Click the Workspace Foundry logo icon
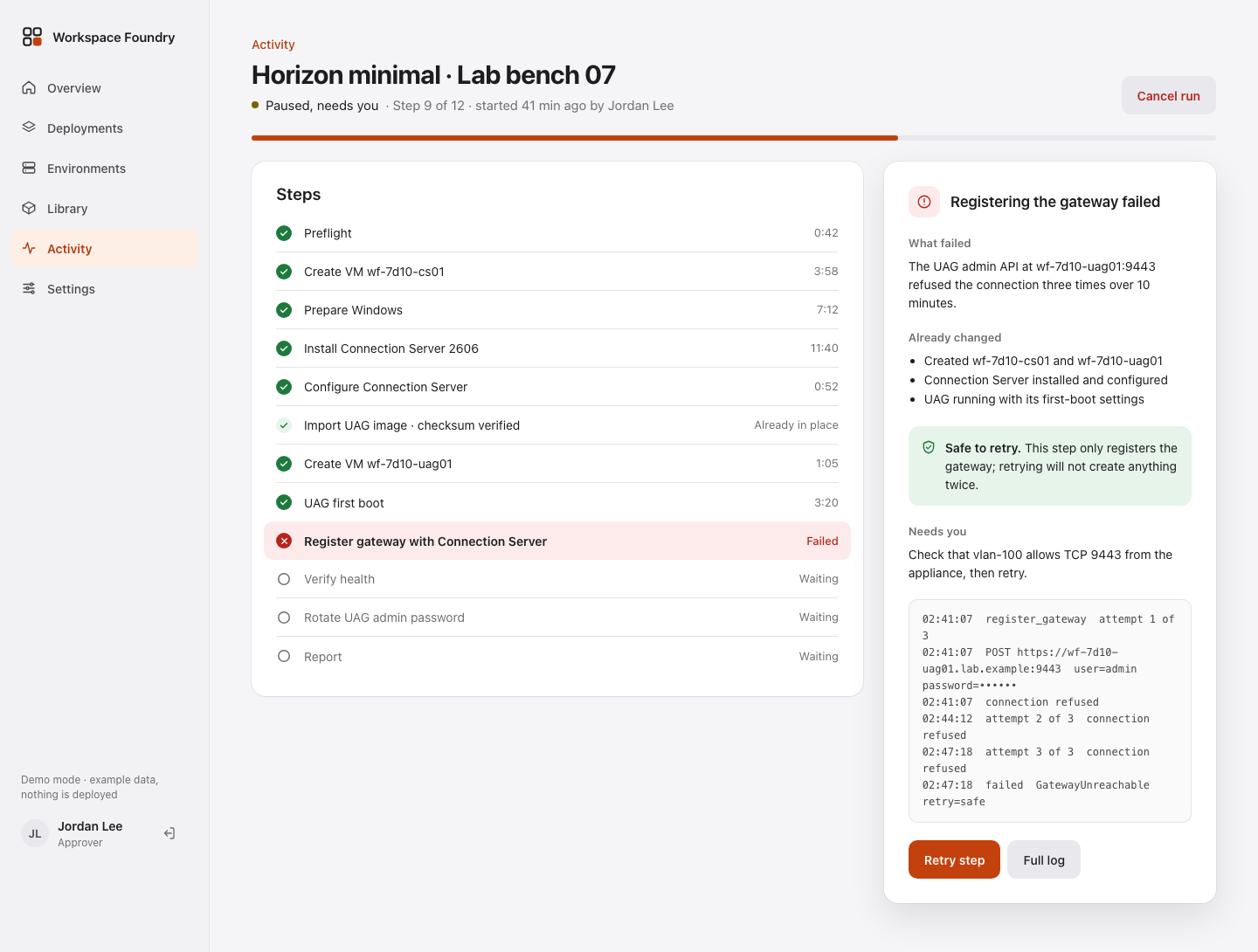The width and height of the screenshot is (1258, 952). pos(32,37)
